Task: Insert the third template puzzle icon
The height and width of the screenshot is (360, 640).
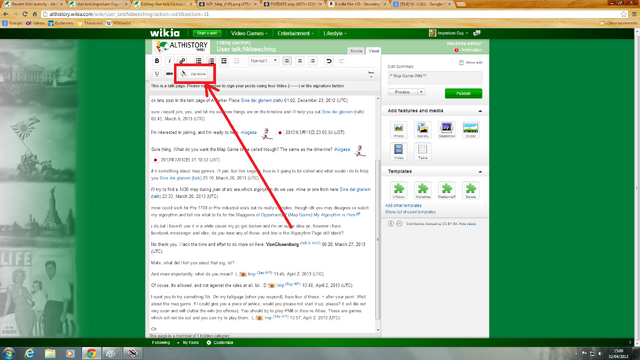Action: (447, 191)
